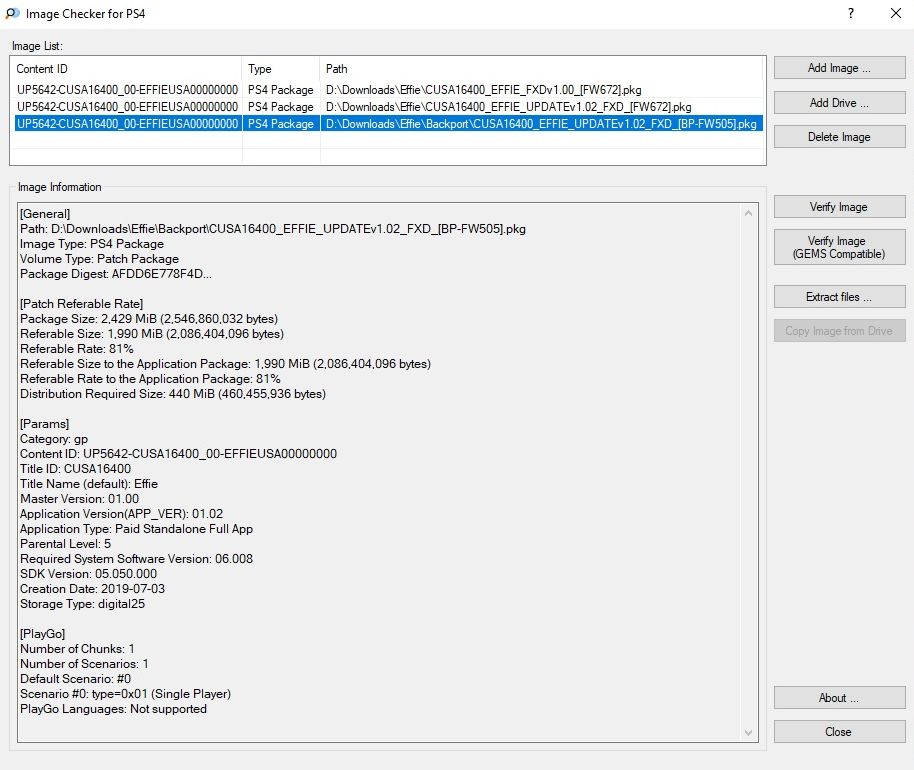Click the 'Title ID: CUSA16400' line

tap(75, 469)
